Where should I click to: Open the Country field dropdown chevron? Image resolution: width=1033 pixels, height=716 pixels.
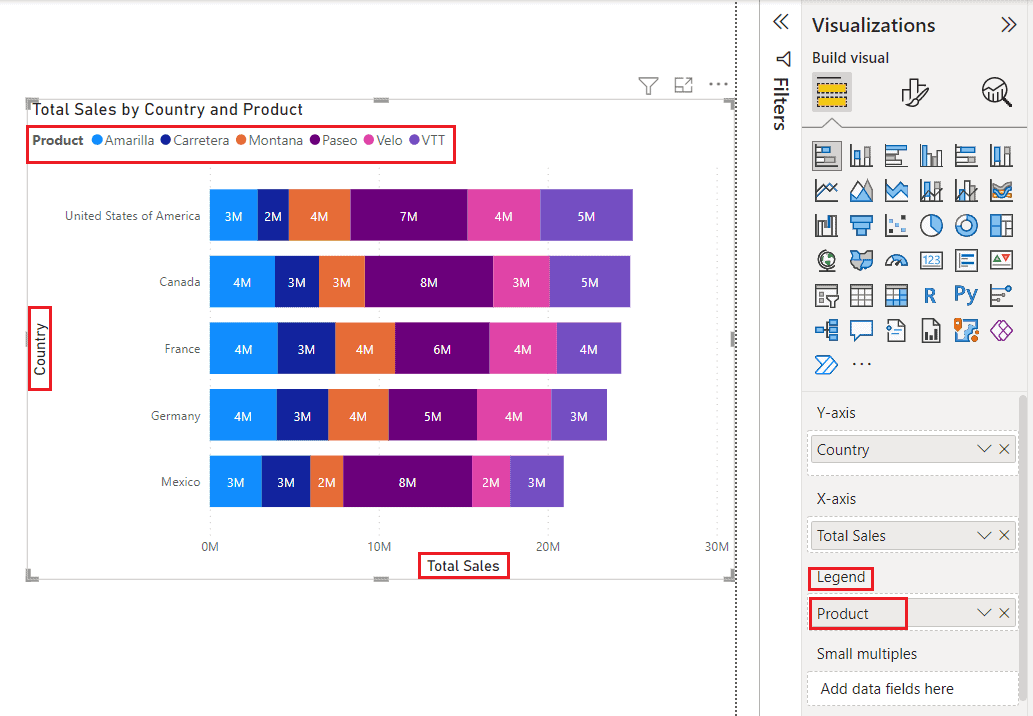984,449
